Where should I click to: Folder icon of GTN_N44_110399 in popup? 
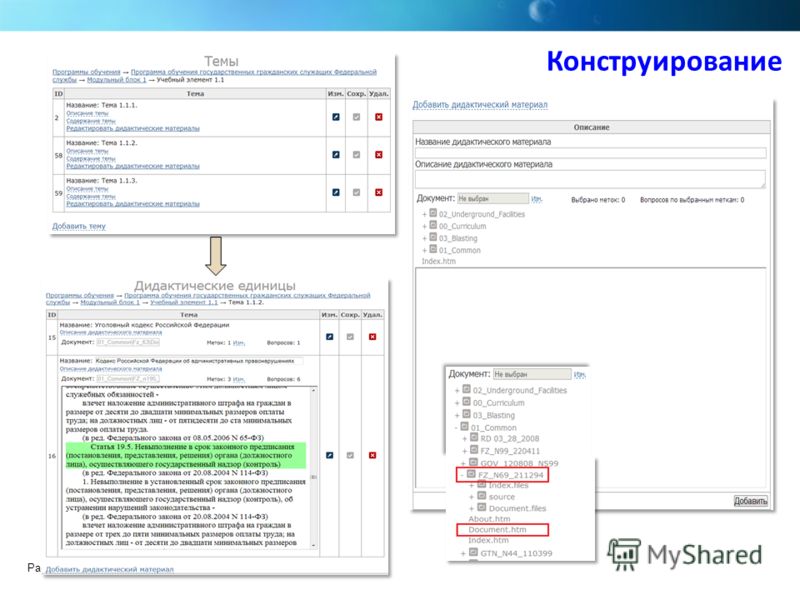tap(473, 552)
